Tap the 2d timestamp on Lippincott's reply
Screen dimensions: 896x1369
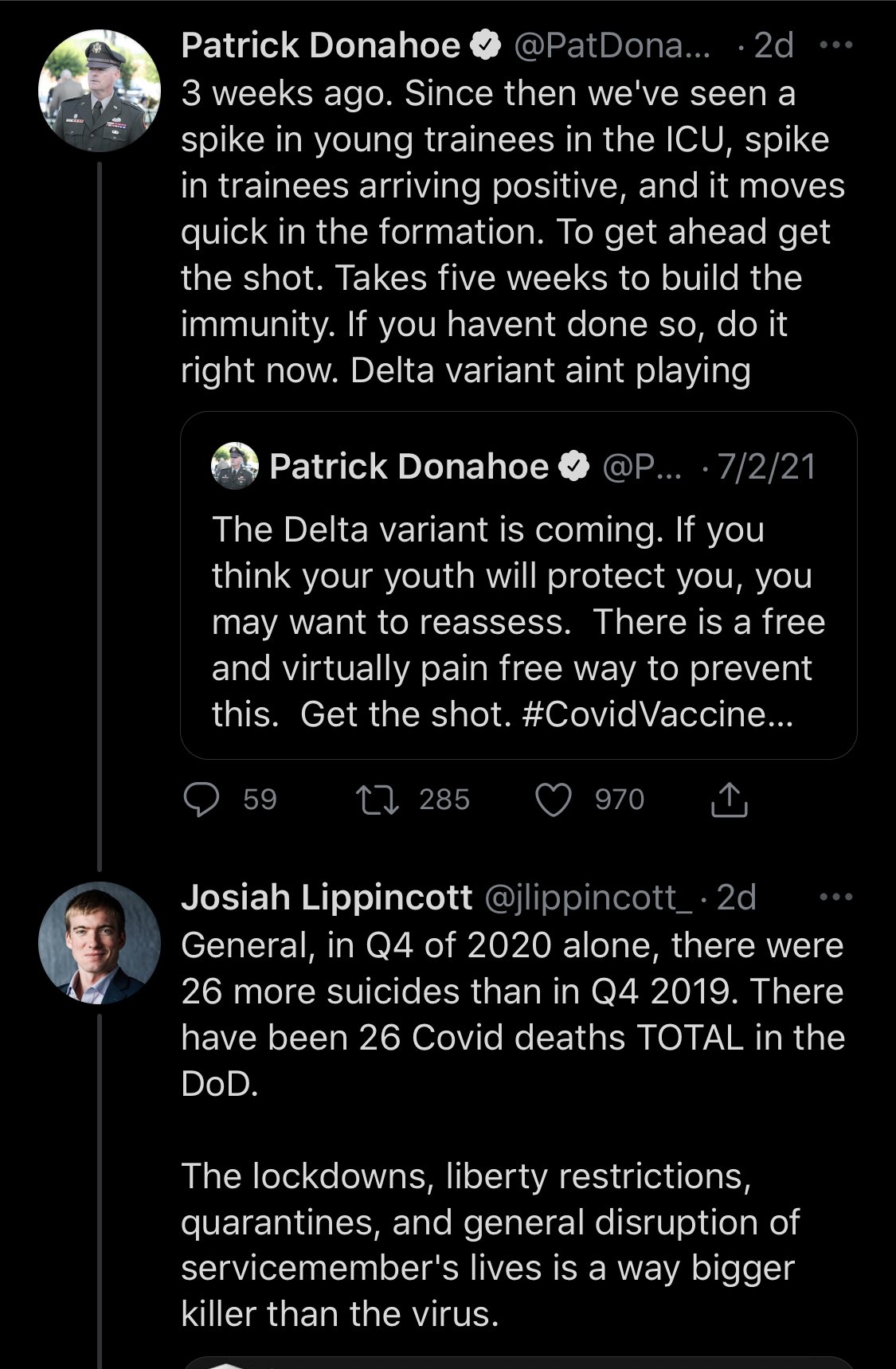737,898
